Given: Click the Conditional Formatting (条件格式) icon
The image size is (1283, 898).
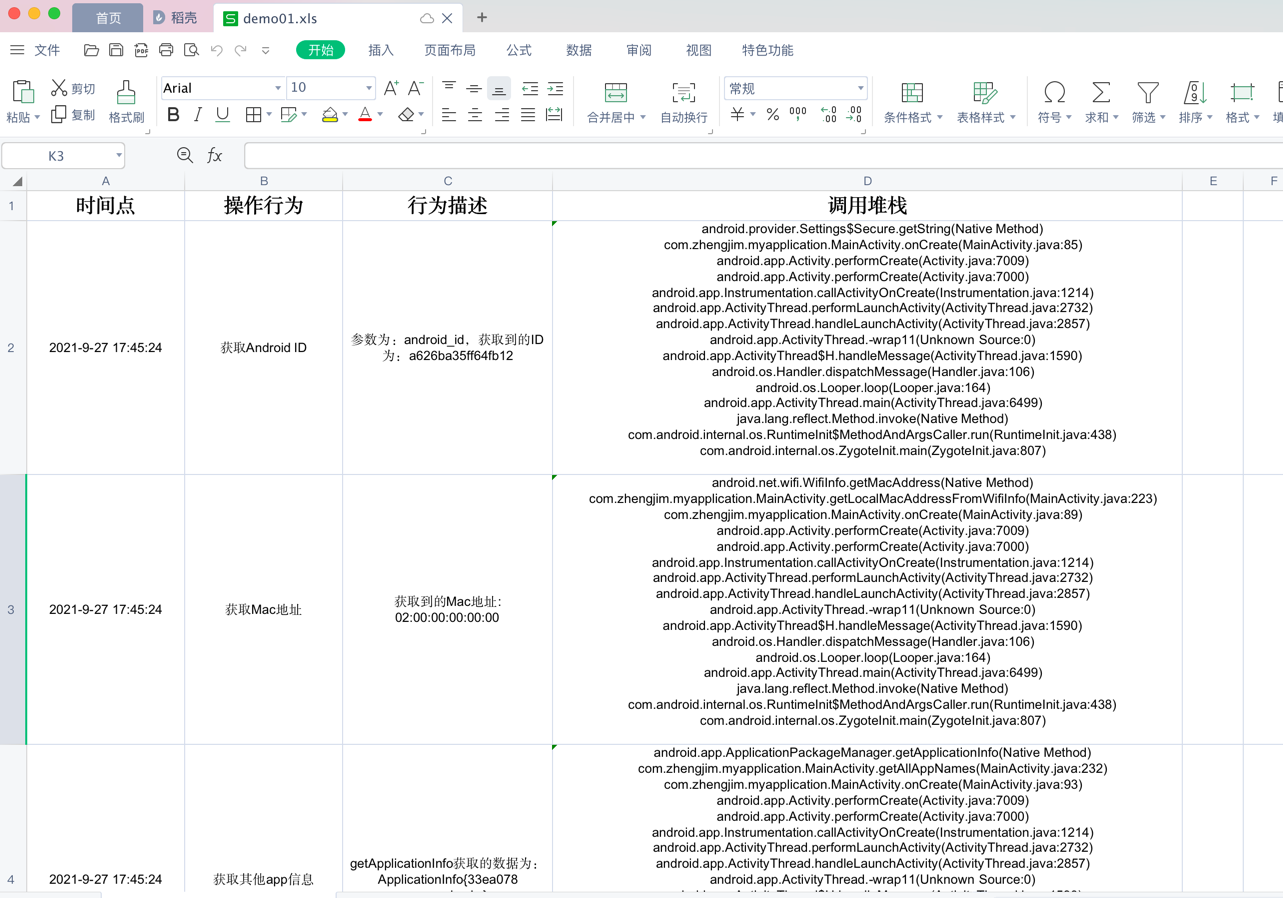Looking at the screenshot, I should (912, 93).
